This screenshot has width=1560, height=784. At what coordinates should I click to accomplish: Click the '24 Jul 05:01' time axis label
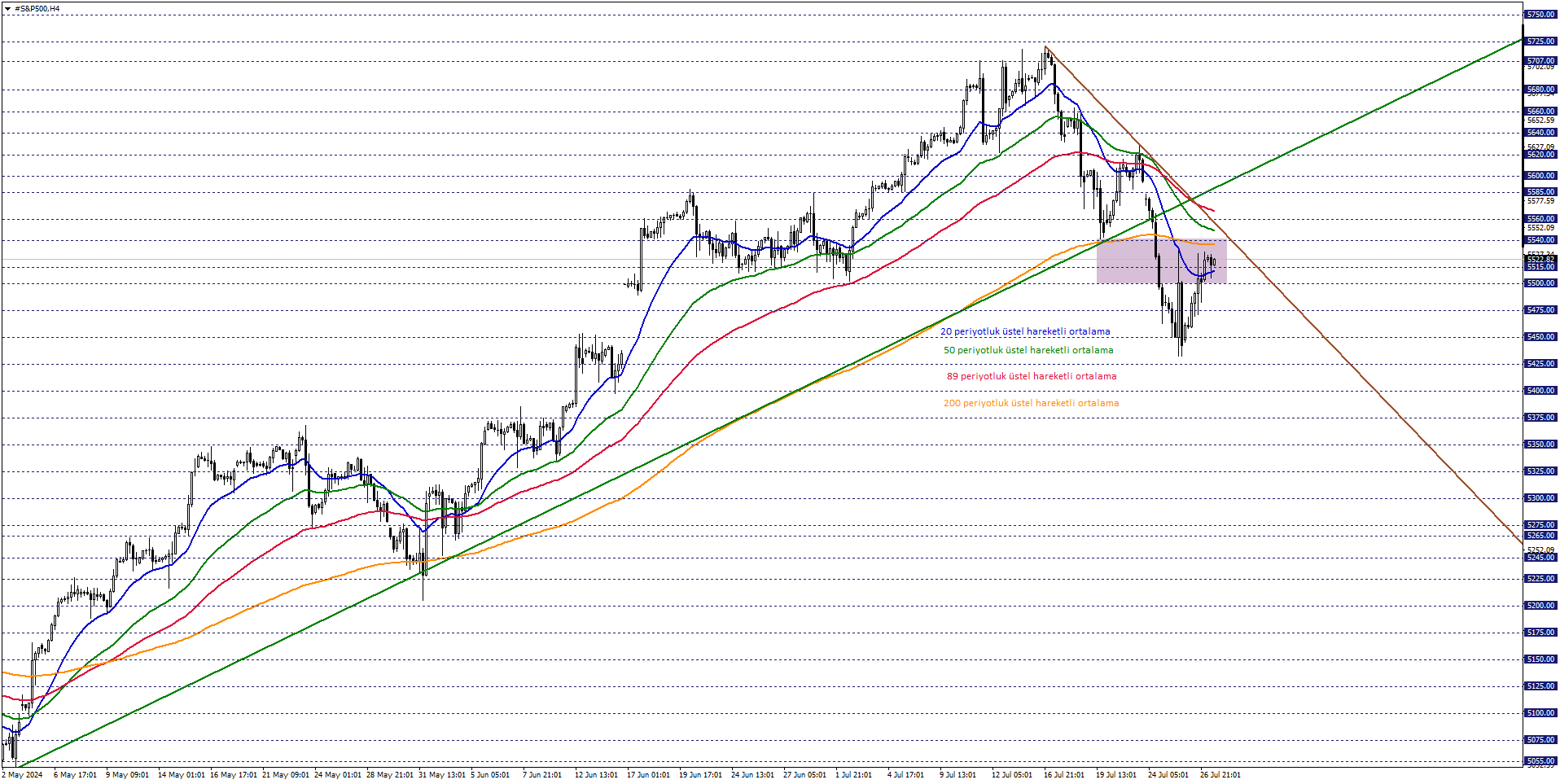click(x=1168, y=775)
